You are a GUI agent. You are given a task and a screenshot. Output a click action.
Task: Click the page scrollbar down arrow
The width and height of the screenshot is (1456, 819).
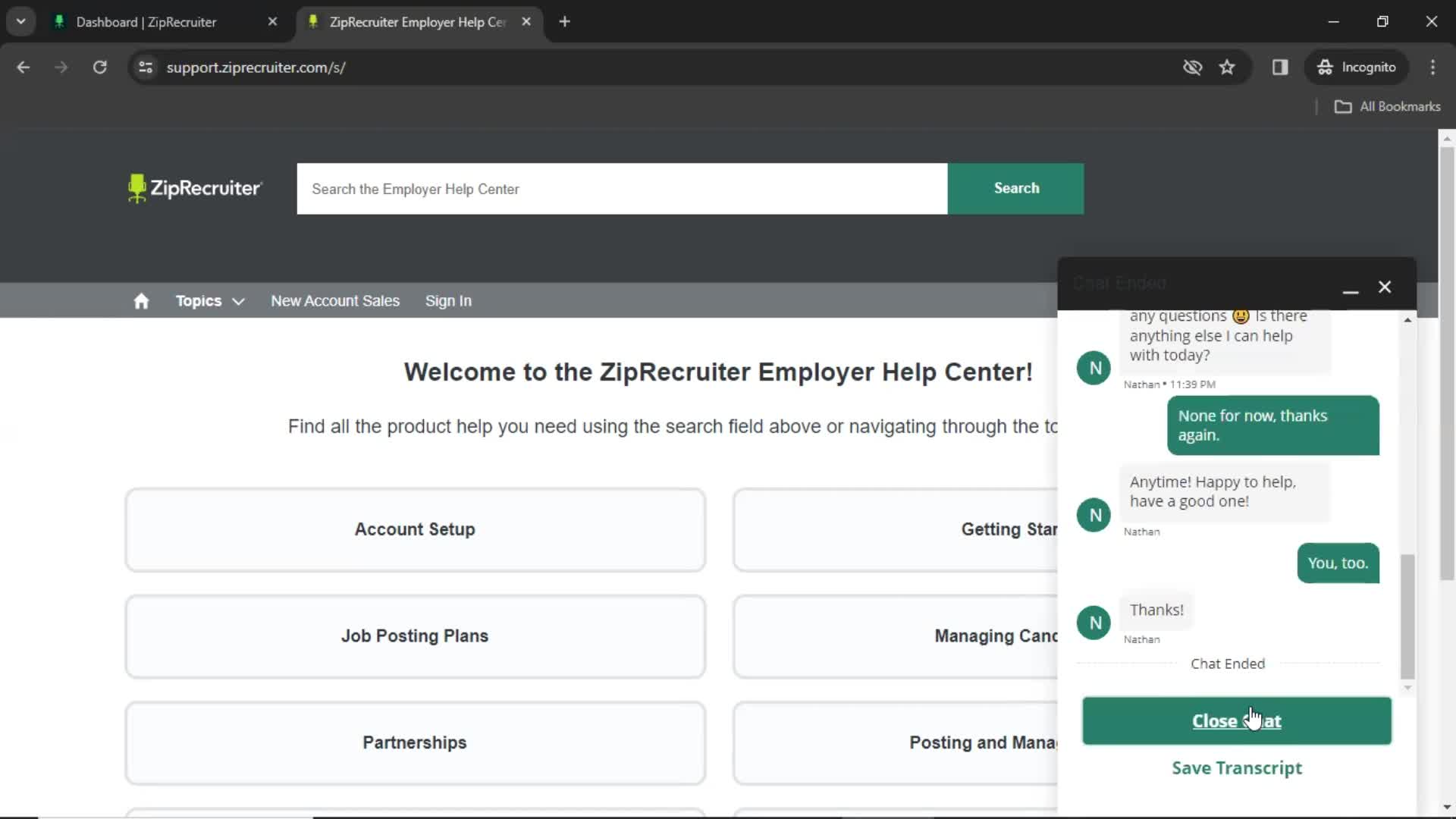click(1447, 808)
